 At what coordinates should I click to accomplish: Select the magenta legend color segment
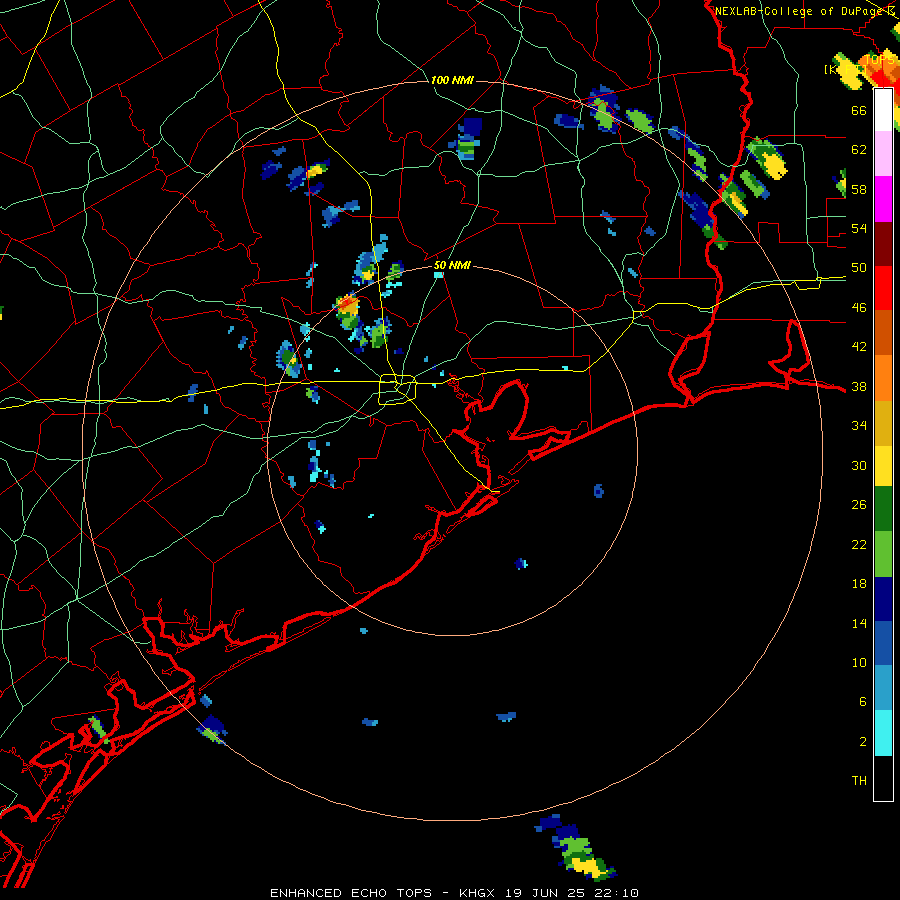(883, 199)
